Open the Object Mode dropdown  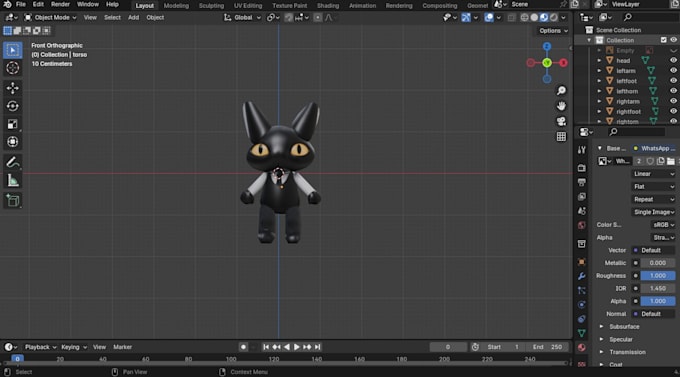click(50, 17)
